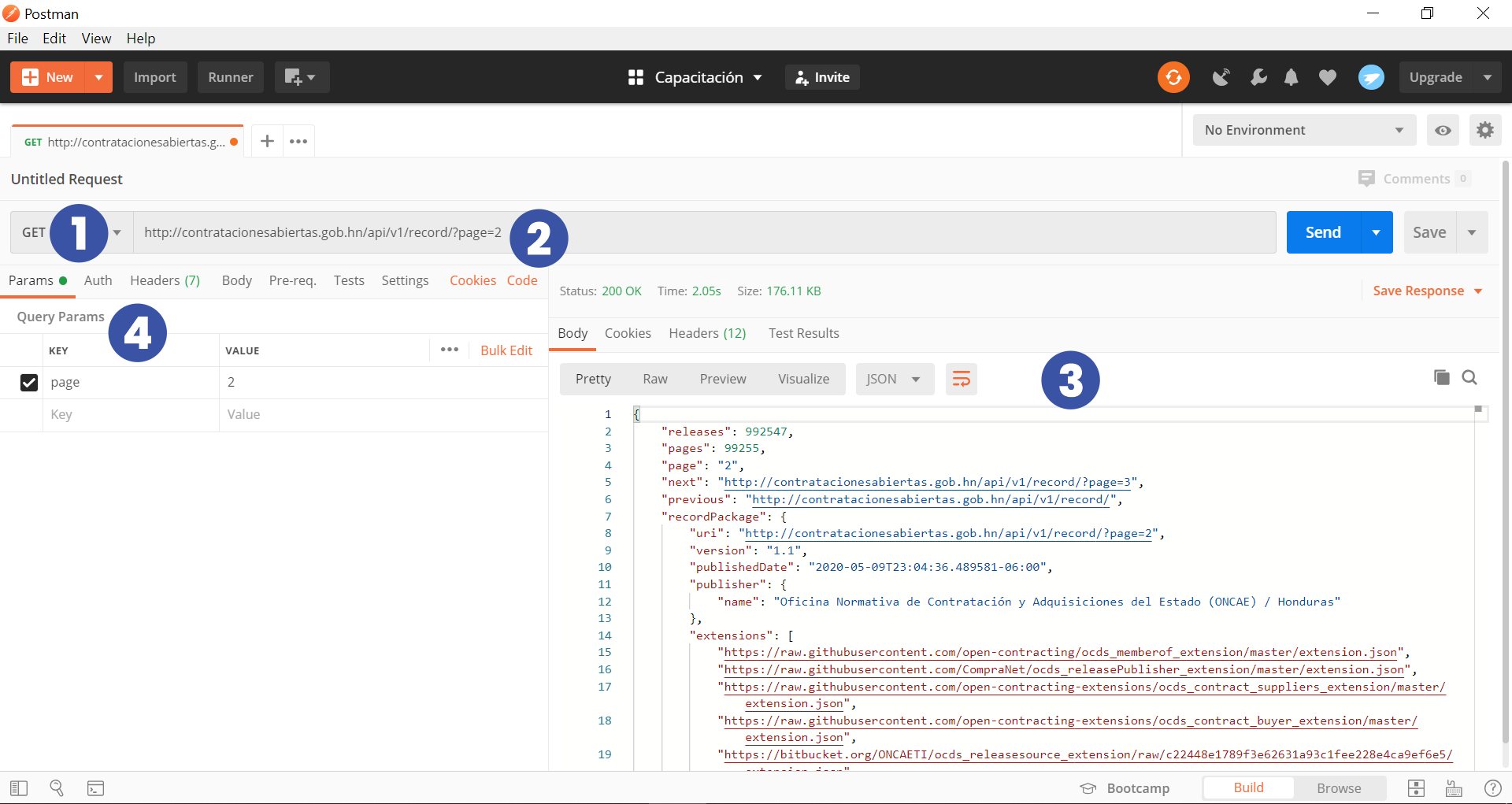Click the Invite button
This screenshot has width=1512, height=804.
[x=822, y=77]
